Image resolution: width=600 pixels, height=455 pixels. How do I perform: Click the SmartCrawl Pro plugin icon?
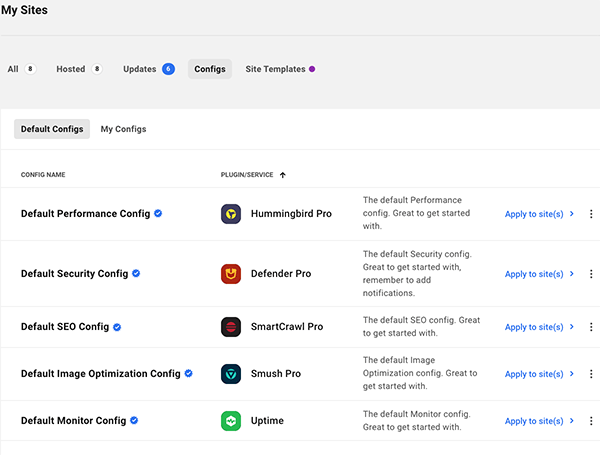tap(232, 327)
